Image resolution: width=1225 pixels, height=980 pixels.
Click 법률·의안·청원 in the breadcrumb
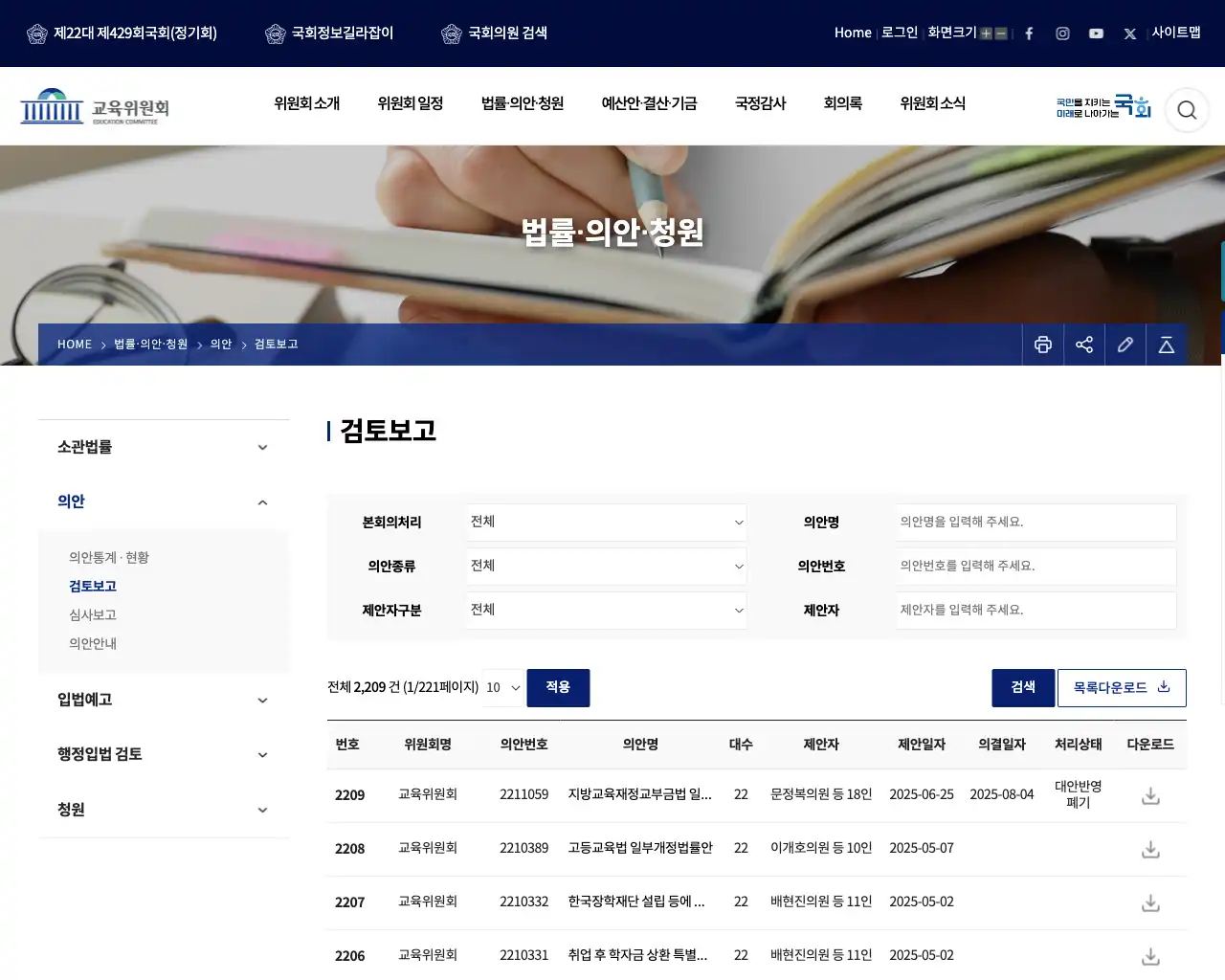(151, 345)
